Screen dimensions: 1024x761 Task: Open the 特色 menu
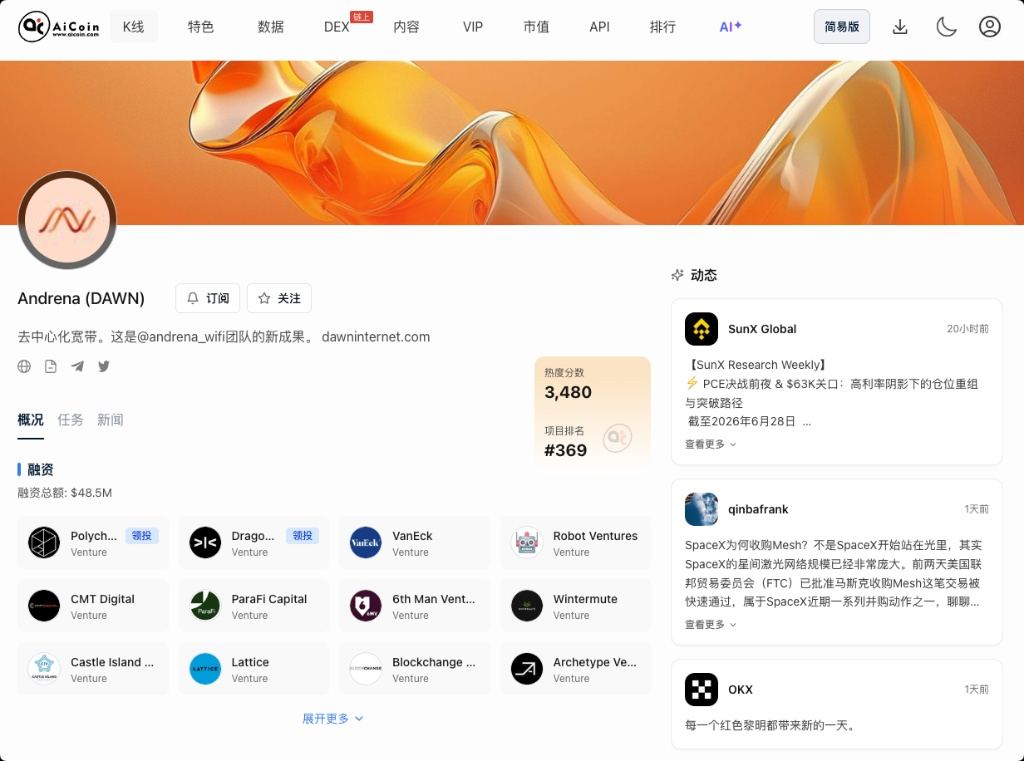(200, 27)
